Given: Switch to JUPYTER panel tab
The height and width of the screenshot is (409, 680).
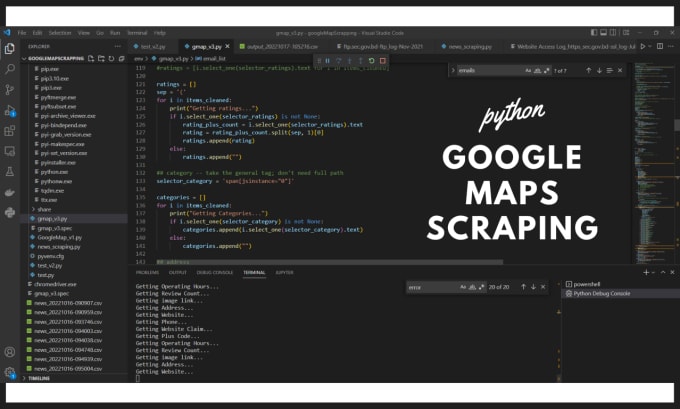Looking at the screenshot, I should click(284, 272).
